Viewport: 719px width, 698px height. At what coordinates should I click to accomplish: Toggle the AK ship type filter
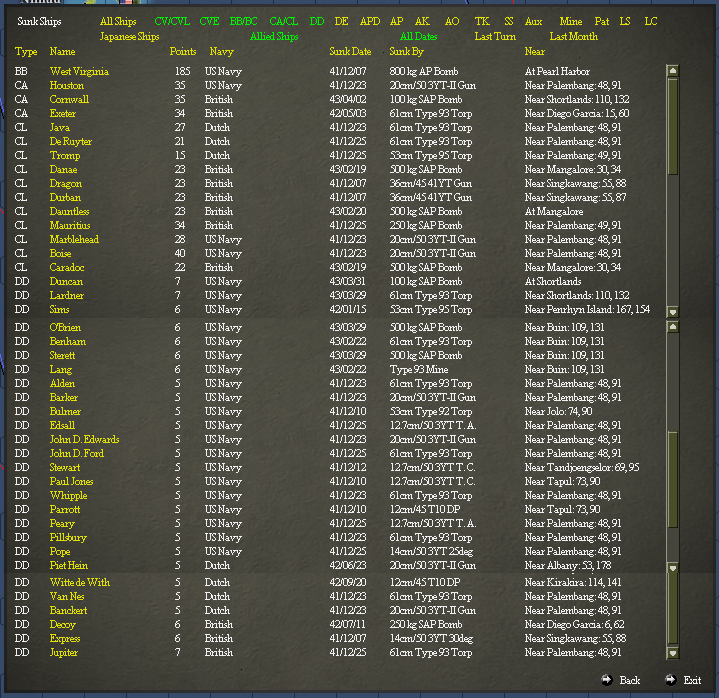click(x=422, y=22)
